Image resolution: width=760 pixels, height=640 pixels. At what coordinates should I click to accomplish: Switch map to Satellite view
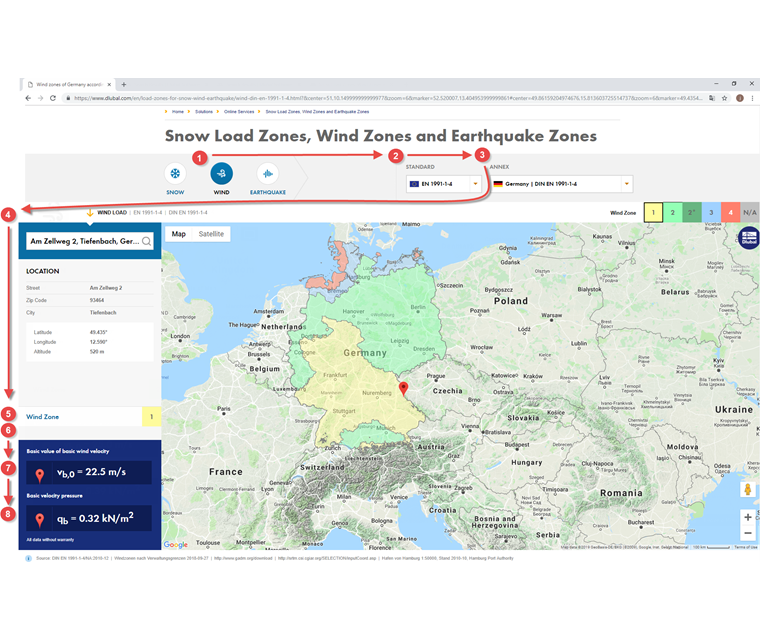click(x=211, y=234)
